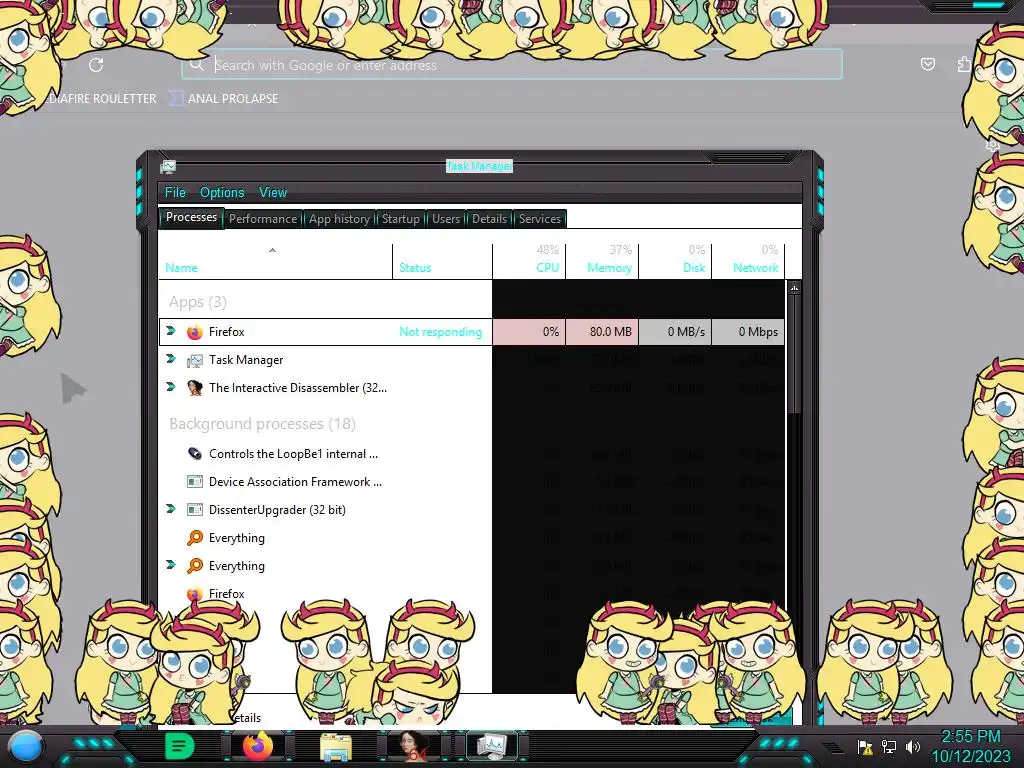Viewport: 1024px width, 768px height.
Task: Sort processes by Name column
Action: (x=181, y=268)
